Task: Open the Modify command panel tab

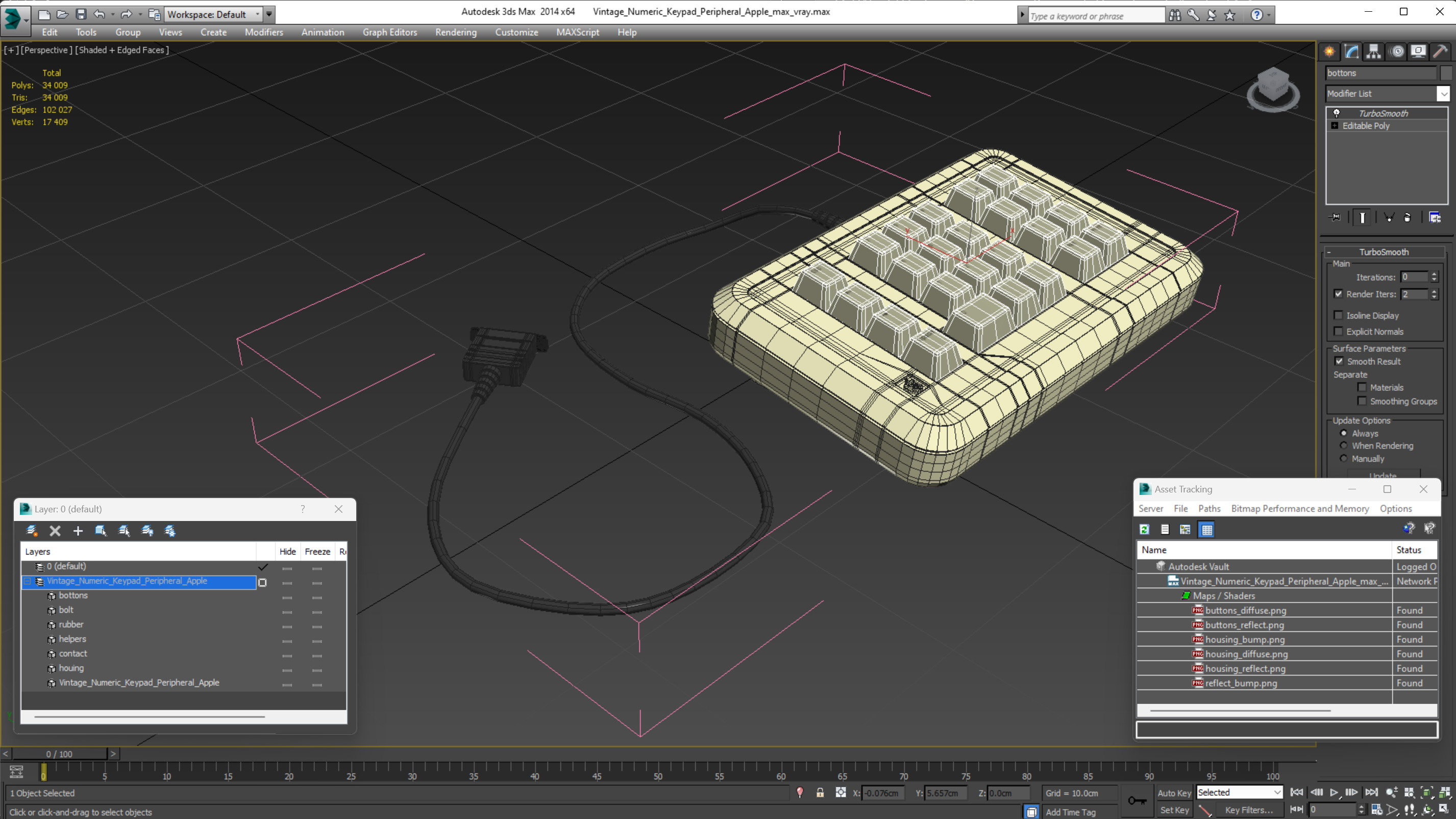Action: 1351,52
